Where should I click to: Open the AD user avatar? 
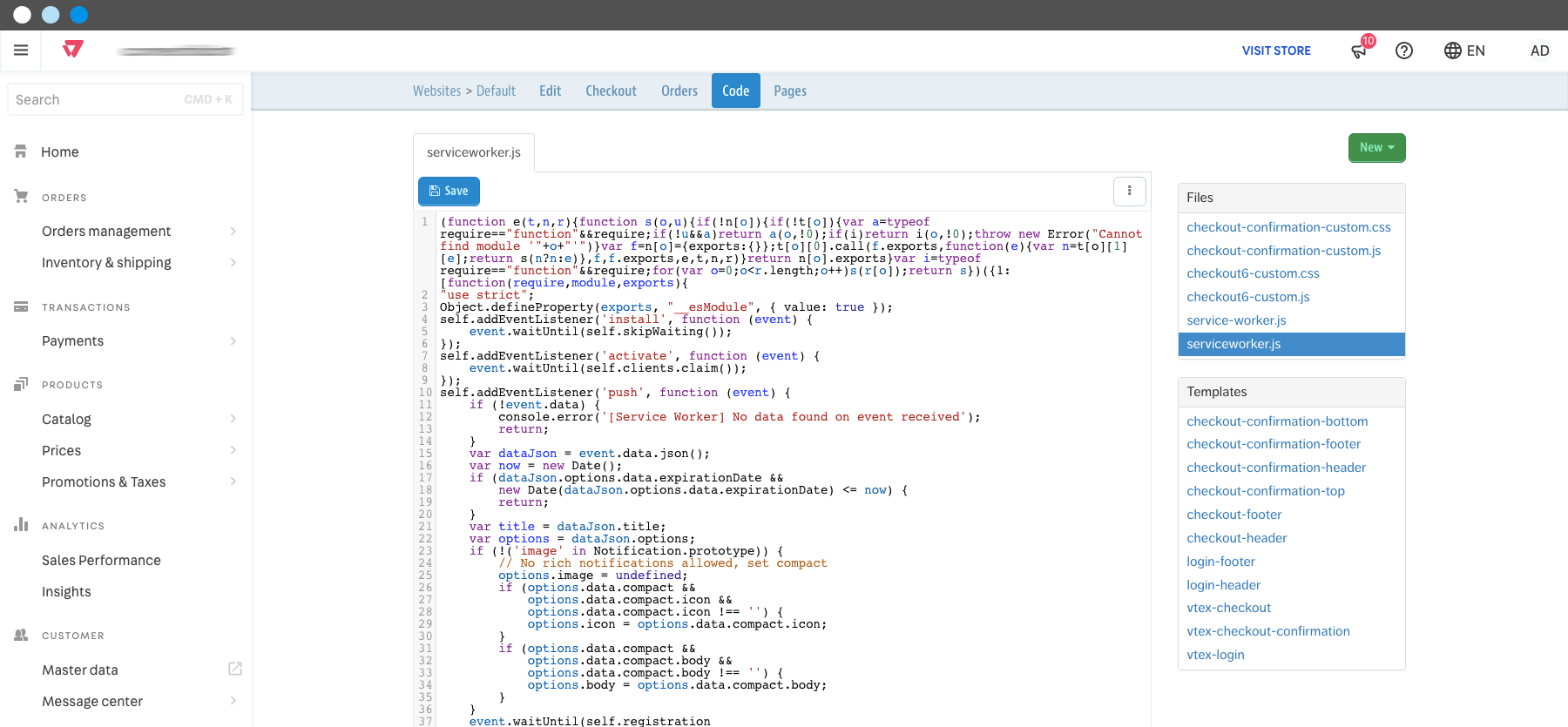click(1540, 50)
